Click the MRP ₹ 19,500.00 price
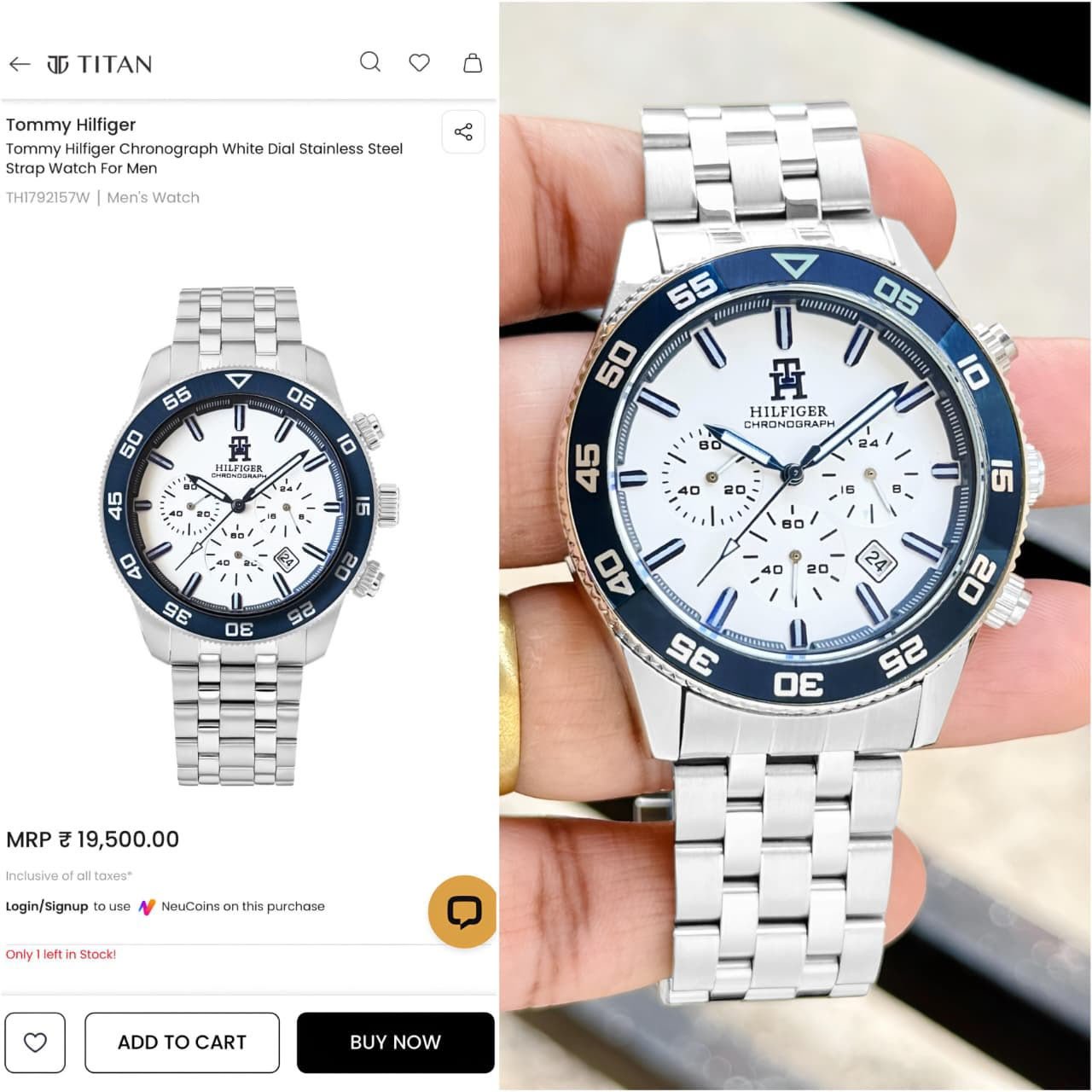1092x1092 pixels. (x=93, y=839)
